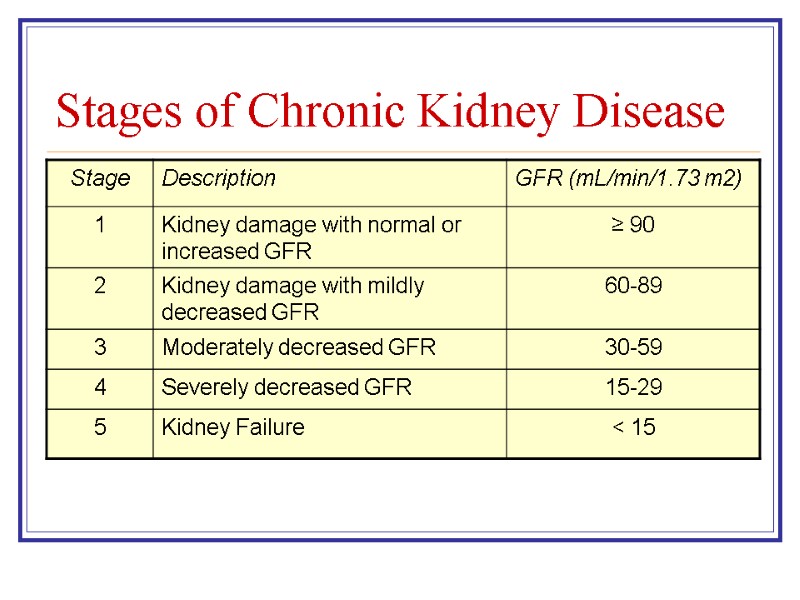Click the 15-29 GFR range cell
800x600 pixels.
pos(632,388)
